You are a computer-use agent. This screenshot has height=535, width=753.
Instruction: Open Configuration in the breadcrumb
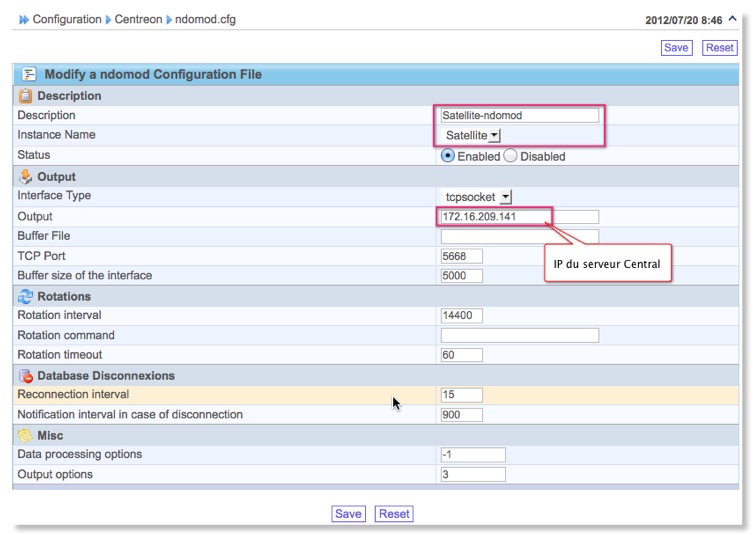(67, 20)
